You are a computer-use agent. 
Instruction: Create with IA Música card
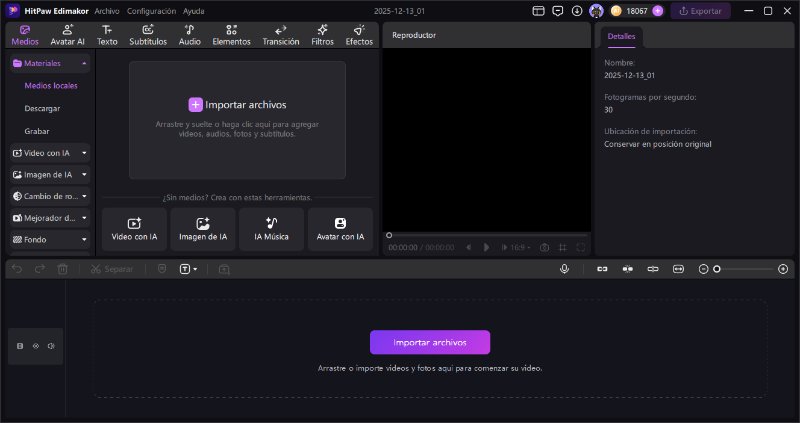tap(271, 229)
